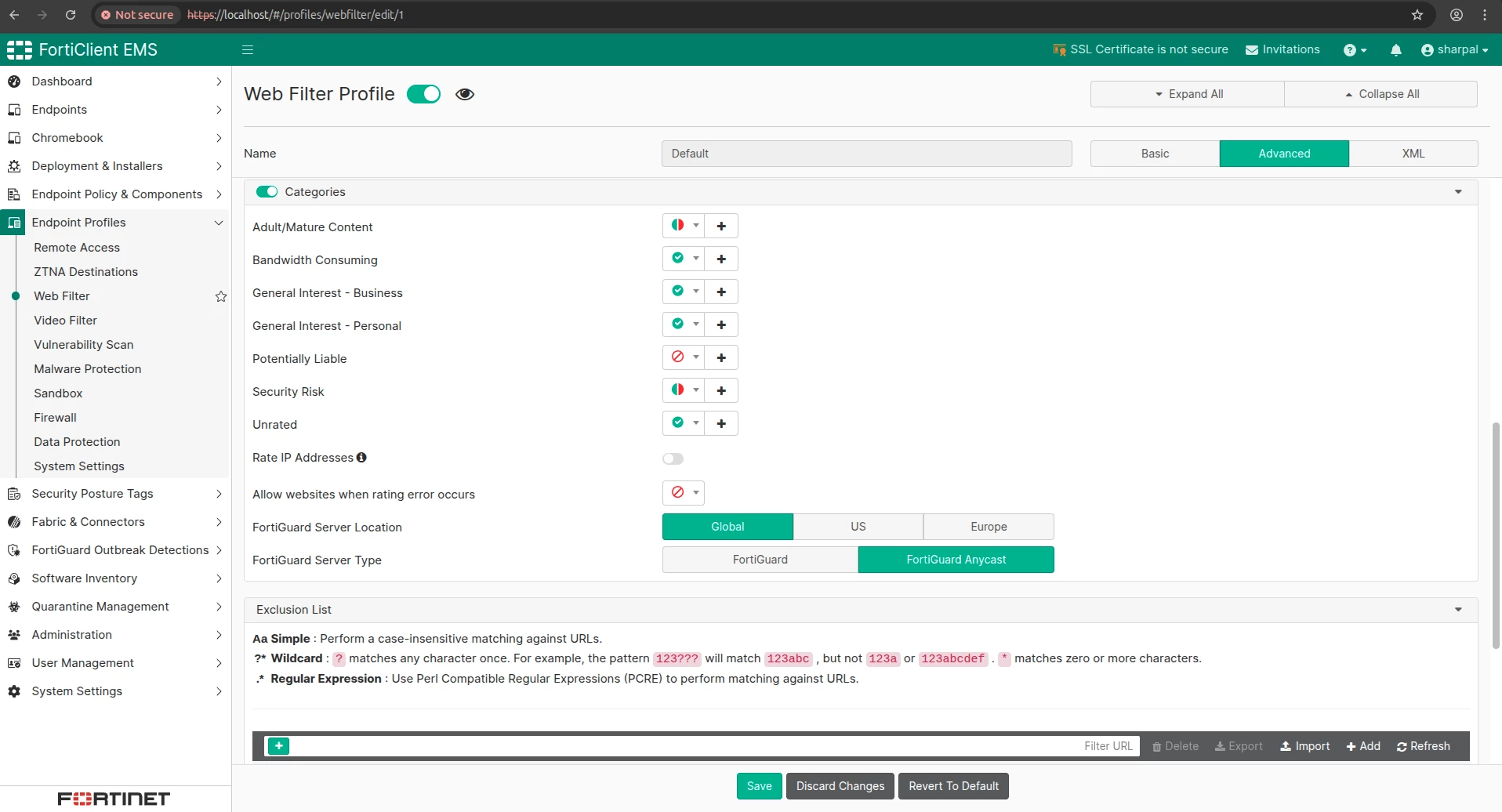Click Endpoint Policy & Components icon

pos(14,194)
